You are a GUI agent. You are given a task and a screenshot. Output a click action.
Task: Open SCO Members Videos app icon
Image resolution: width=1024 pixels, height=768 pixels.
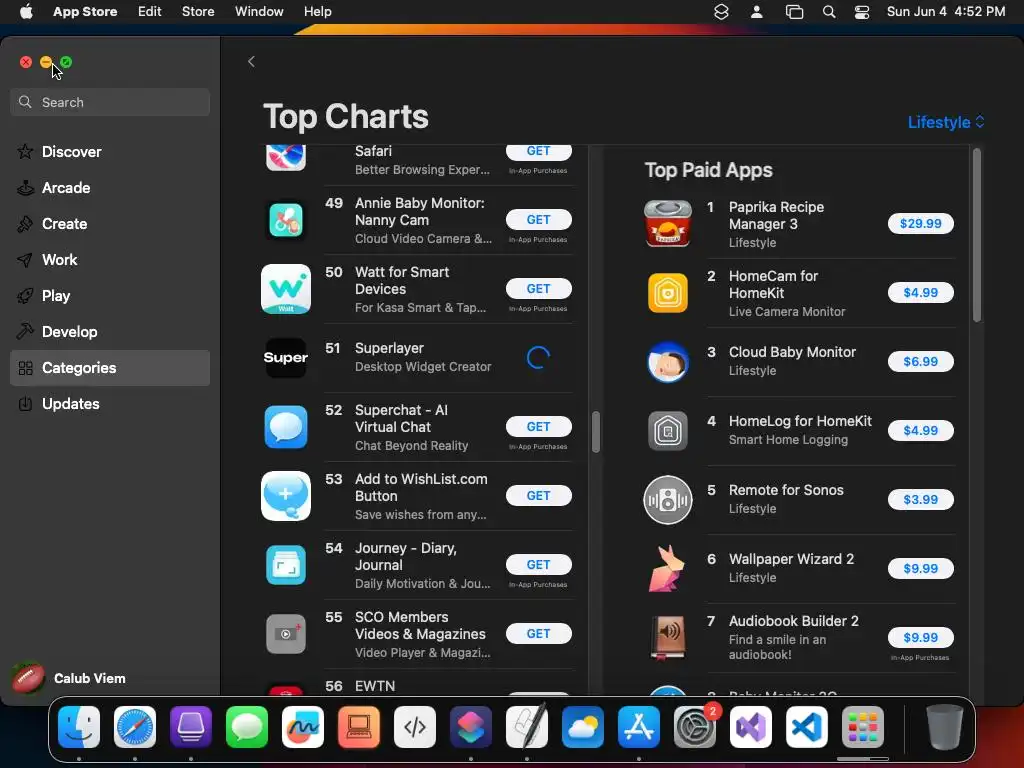pos(286,633)
